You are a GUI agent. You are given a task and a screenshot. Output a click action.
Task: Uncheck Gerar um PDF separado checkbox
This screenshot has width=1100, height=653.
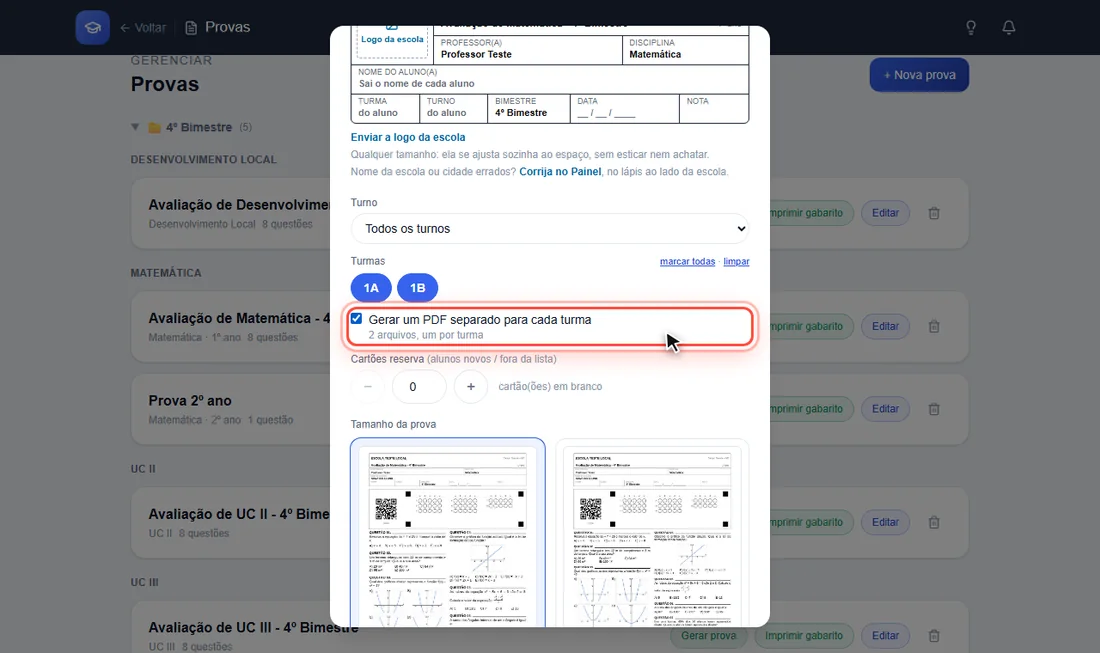click(356, 318)
